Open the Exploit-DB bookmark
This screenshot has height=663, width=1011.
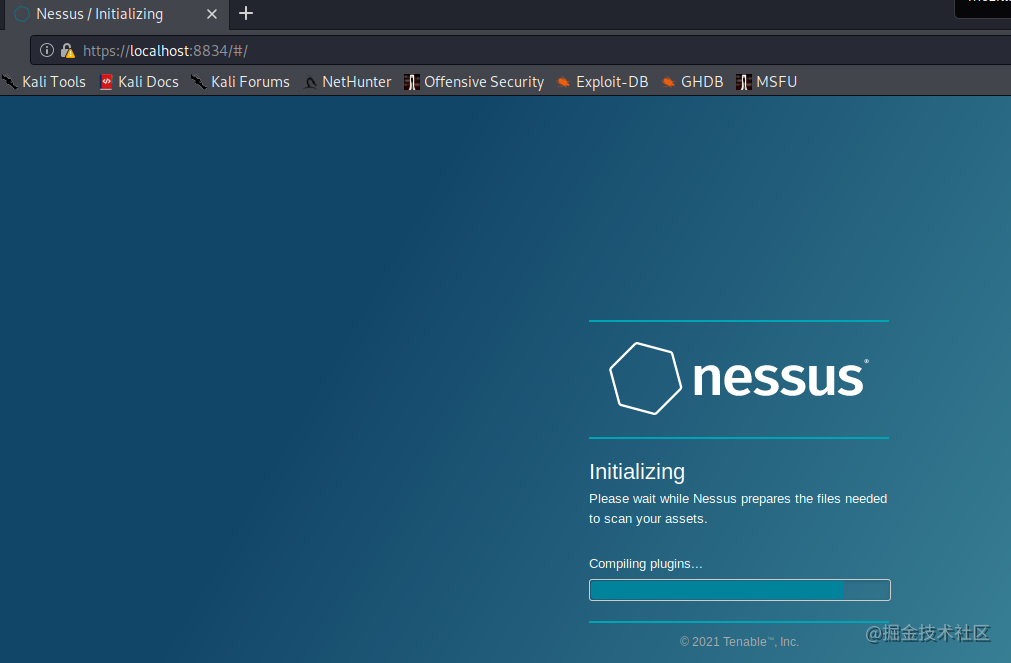602,82
